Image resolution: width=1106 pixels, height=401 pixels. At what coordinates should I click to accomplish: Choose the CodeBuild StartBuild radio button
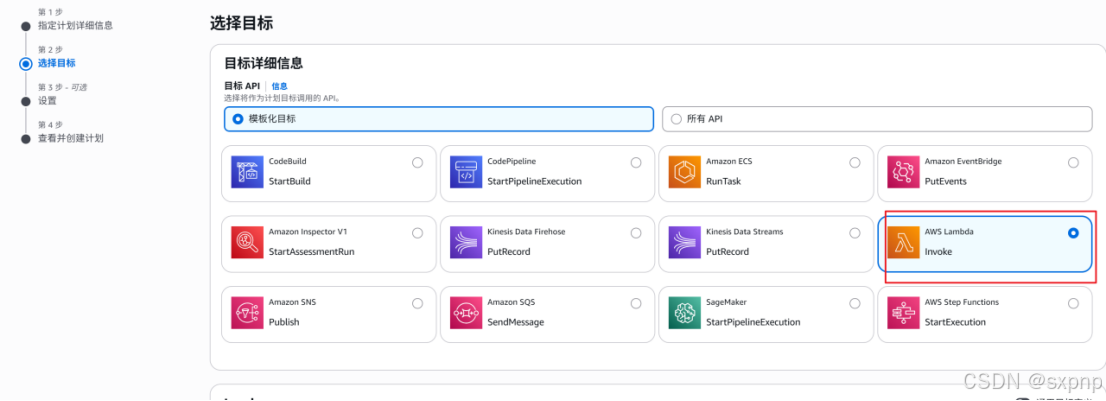click(418, 163)
